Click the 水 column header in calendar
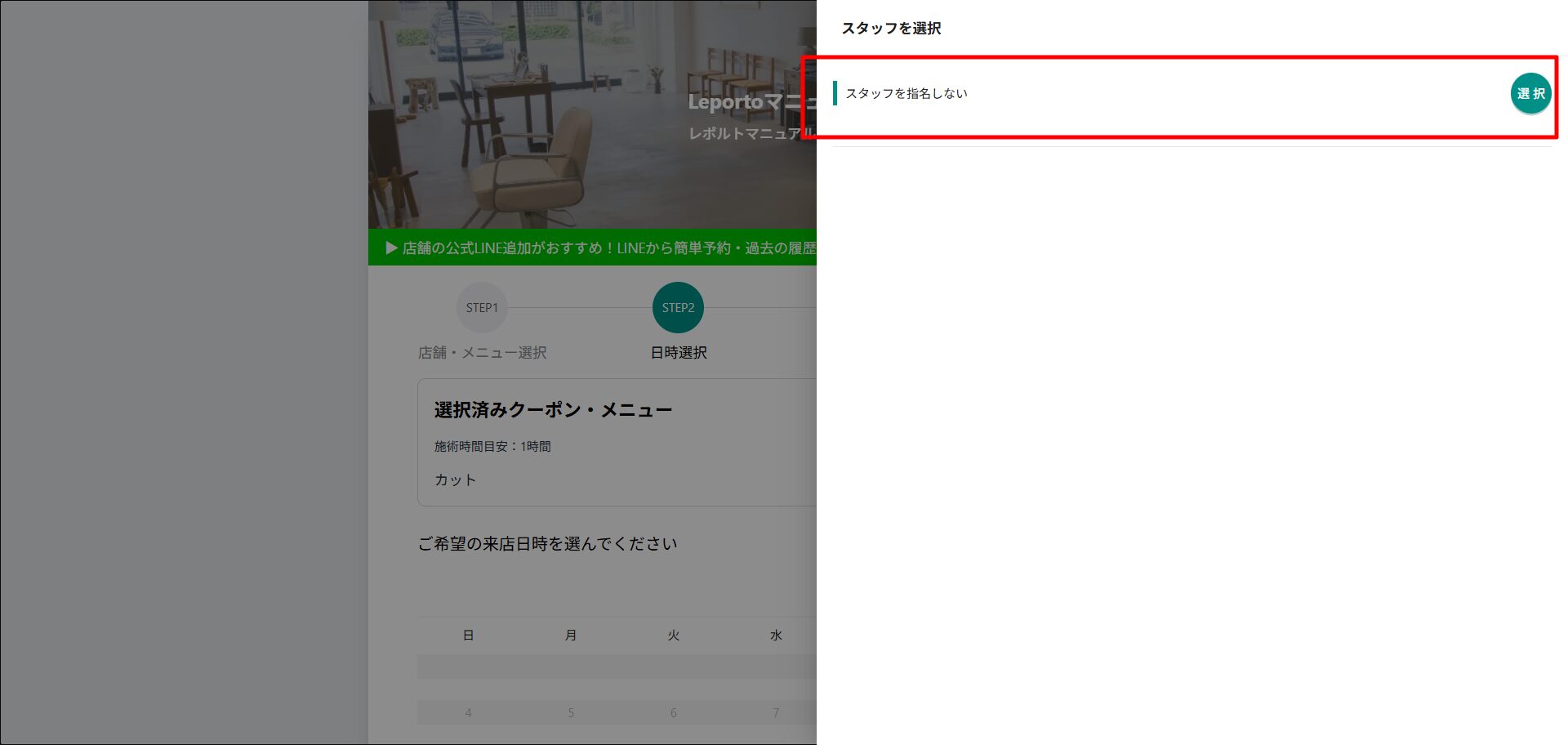This screenshot has height=745, width=1568. tap(776, 636)
